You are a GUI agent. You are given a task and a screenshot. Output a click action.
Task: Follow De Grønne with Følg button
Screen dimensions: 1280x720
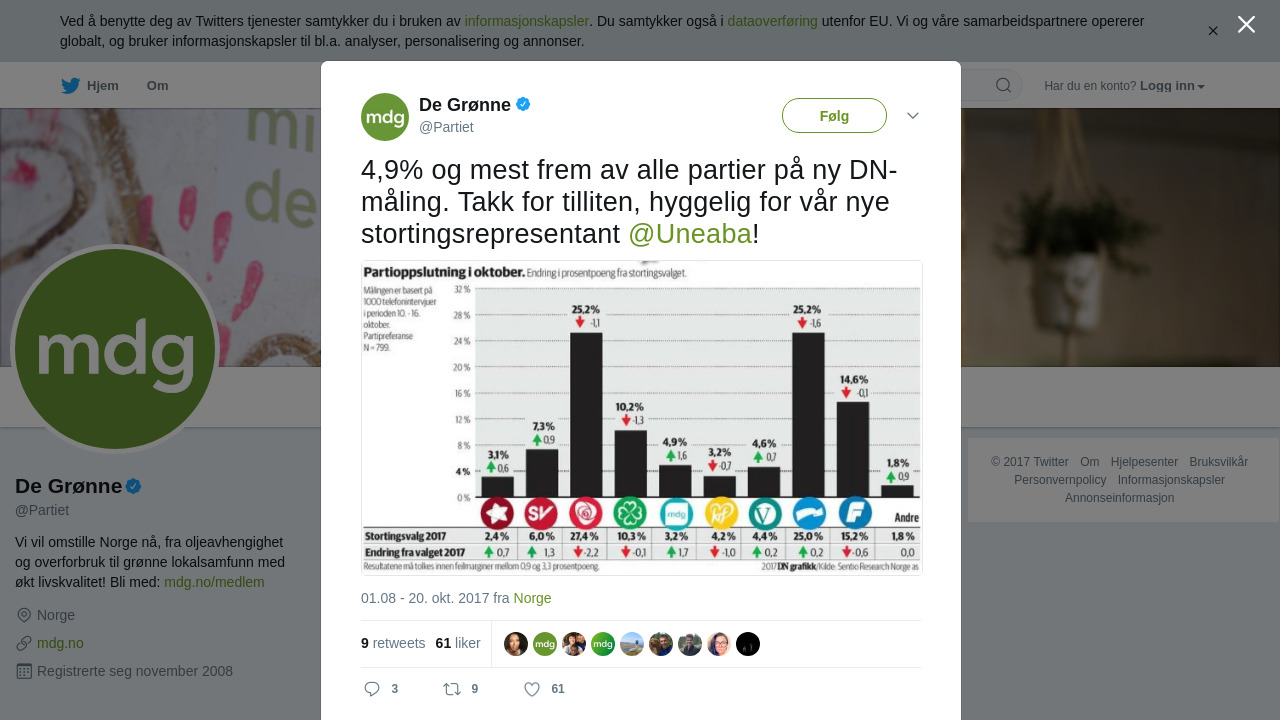(834, 116)
